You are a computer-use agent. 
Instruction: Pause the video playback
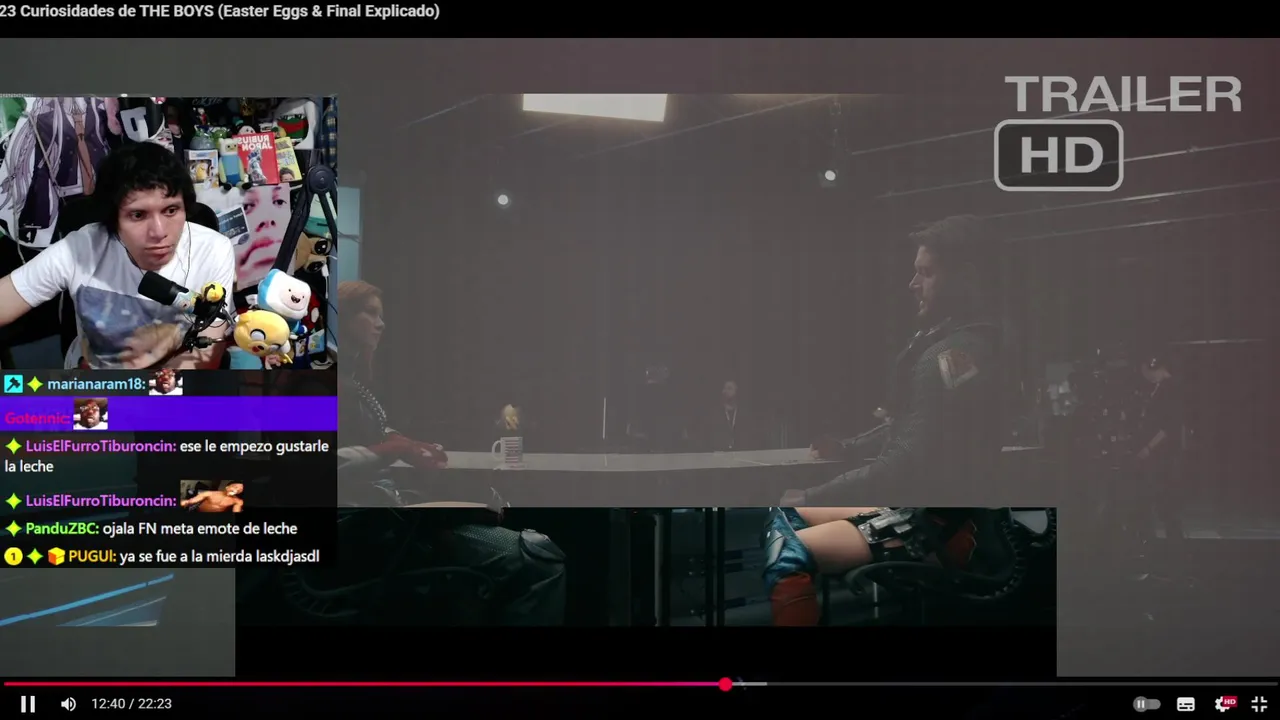coord(28,704)
